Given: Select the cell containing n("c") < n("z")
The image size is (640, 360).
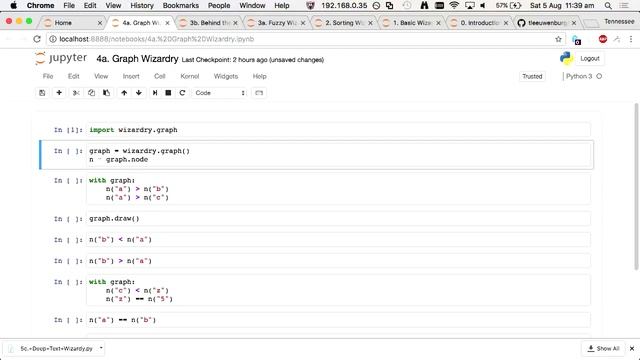Looking at the screenshot, I should (x=338, y=290).
